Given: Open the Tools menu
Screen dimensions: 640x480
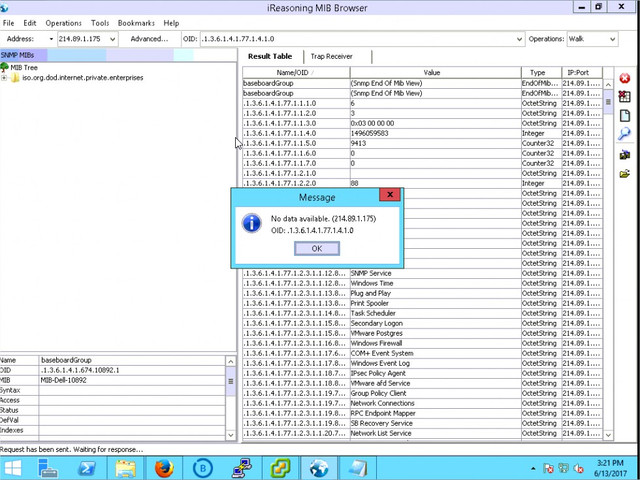Looking at the screenshot, I should [100, 23].
